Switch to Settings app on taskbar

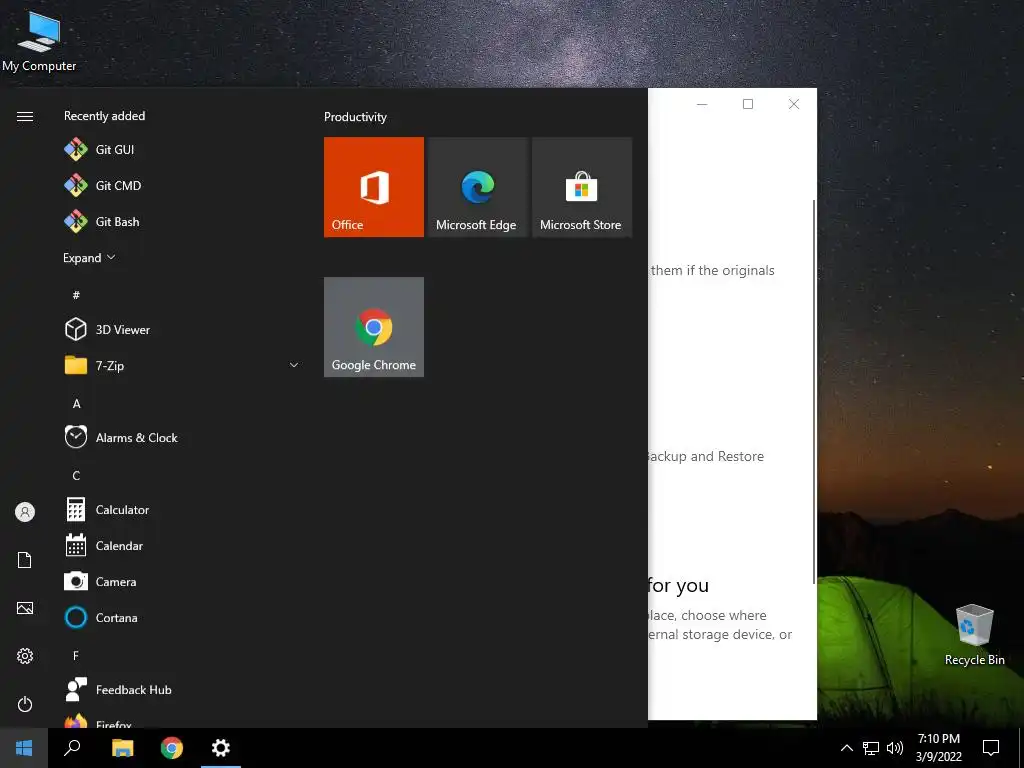221,748
